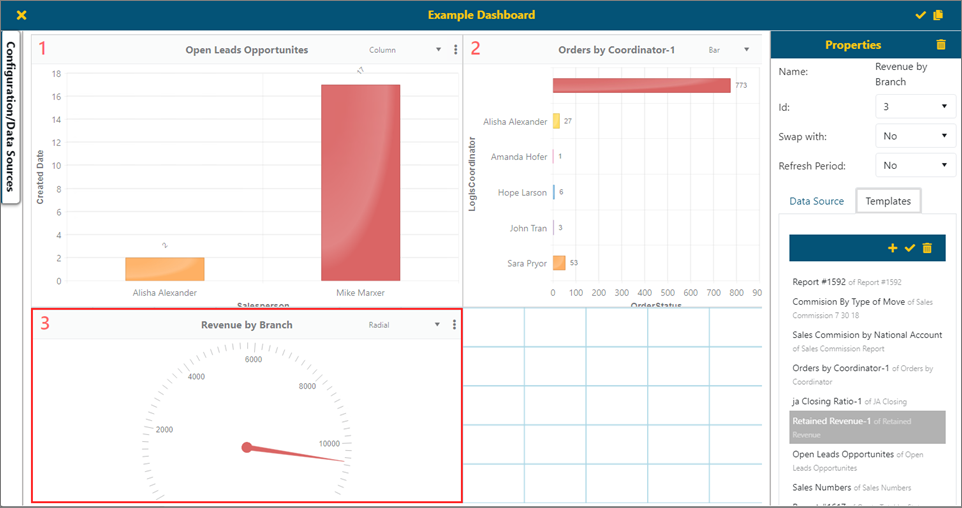Switch to the Data Source tab

click(x=816, y=201)
